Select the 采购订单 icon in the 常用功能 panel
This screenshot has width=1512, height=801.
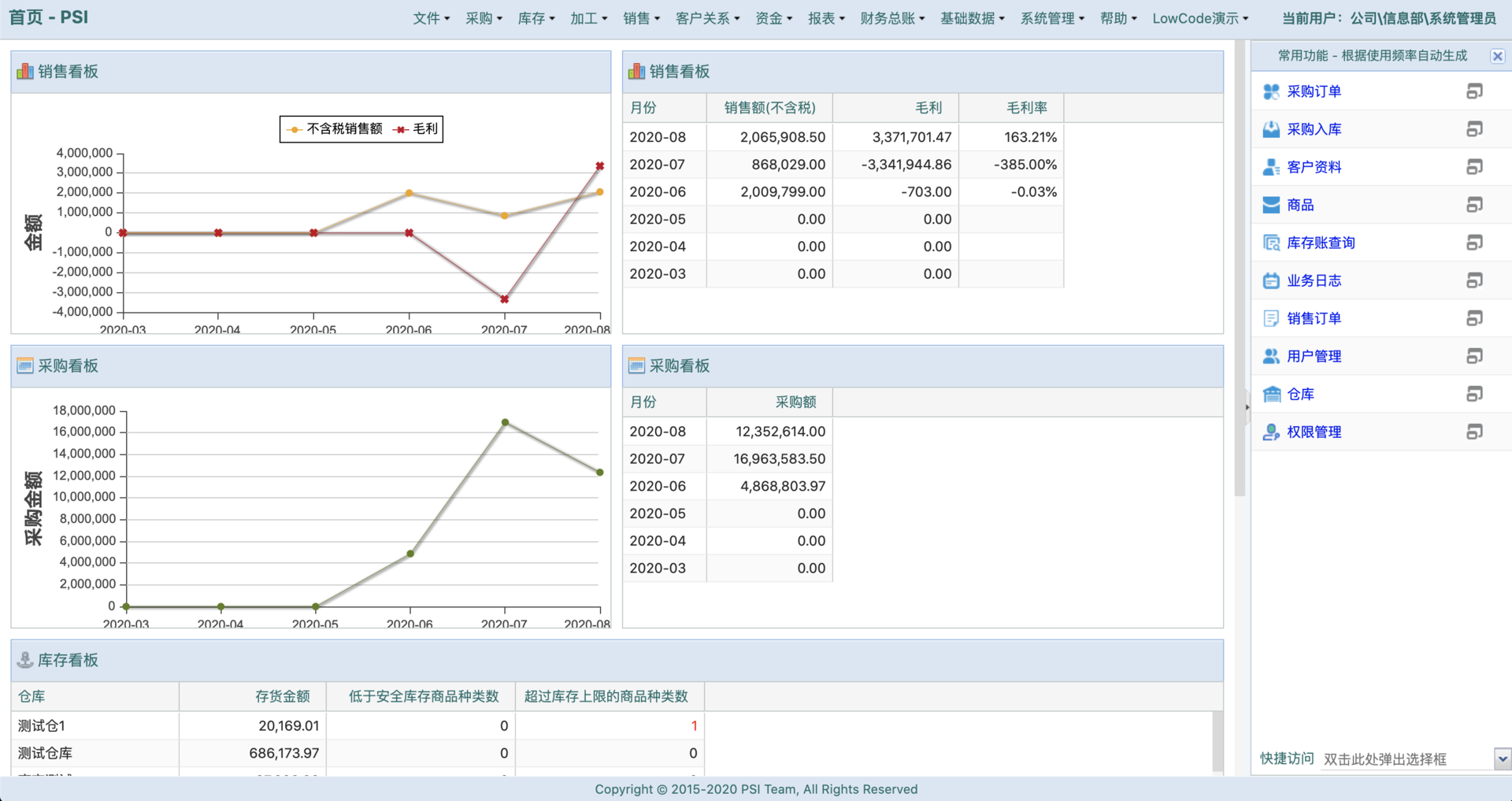[x=1270, y=91]
